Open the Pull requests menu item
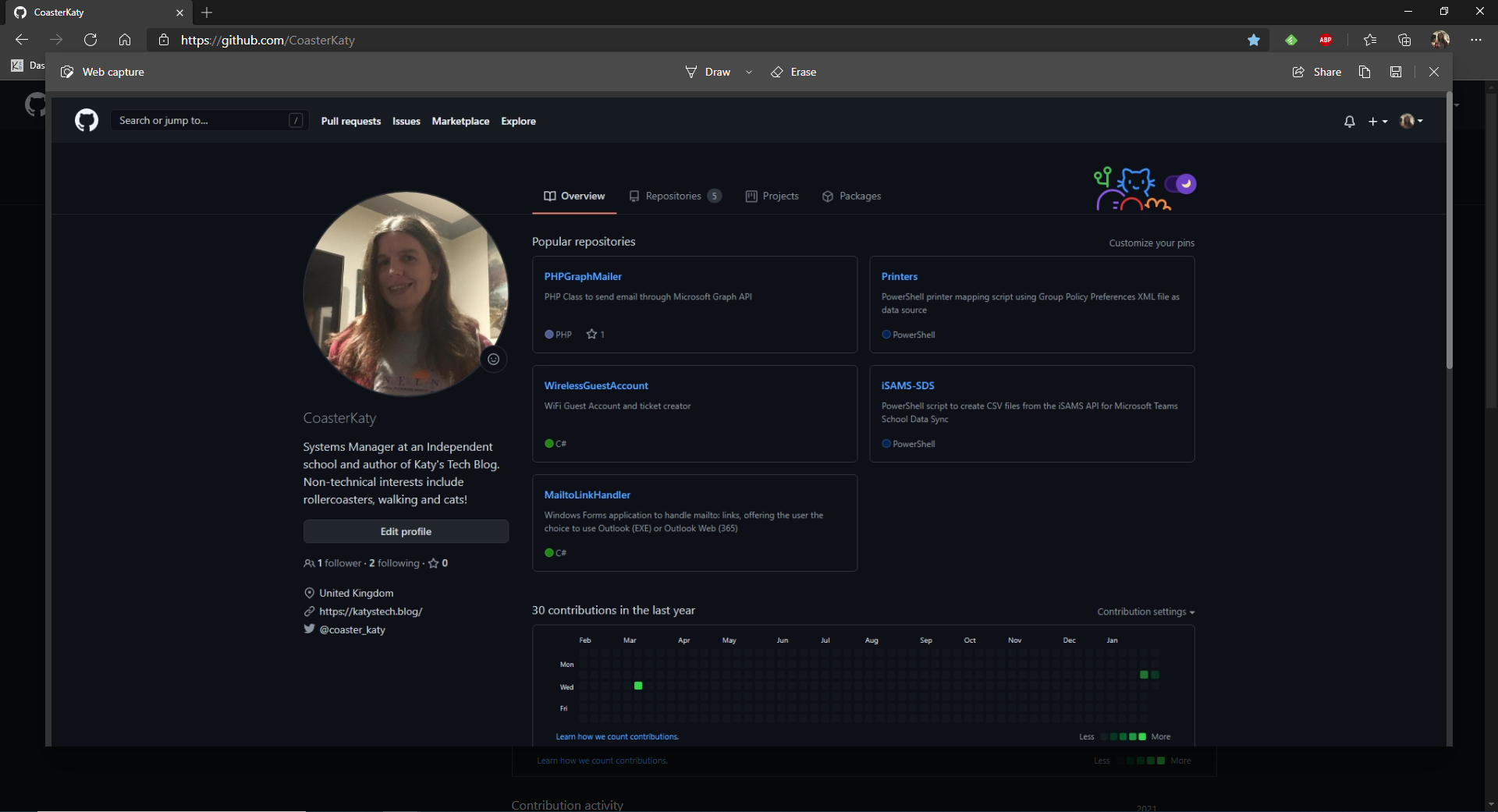Viewport: 1498px width, 812px height. coord(351,122)
